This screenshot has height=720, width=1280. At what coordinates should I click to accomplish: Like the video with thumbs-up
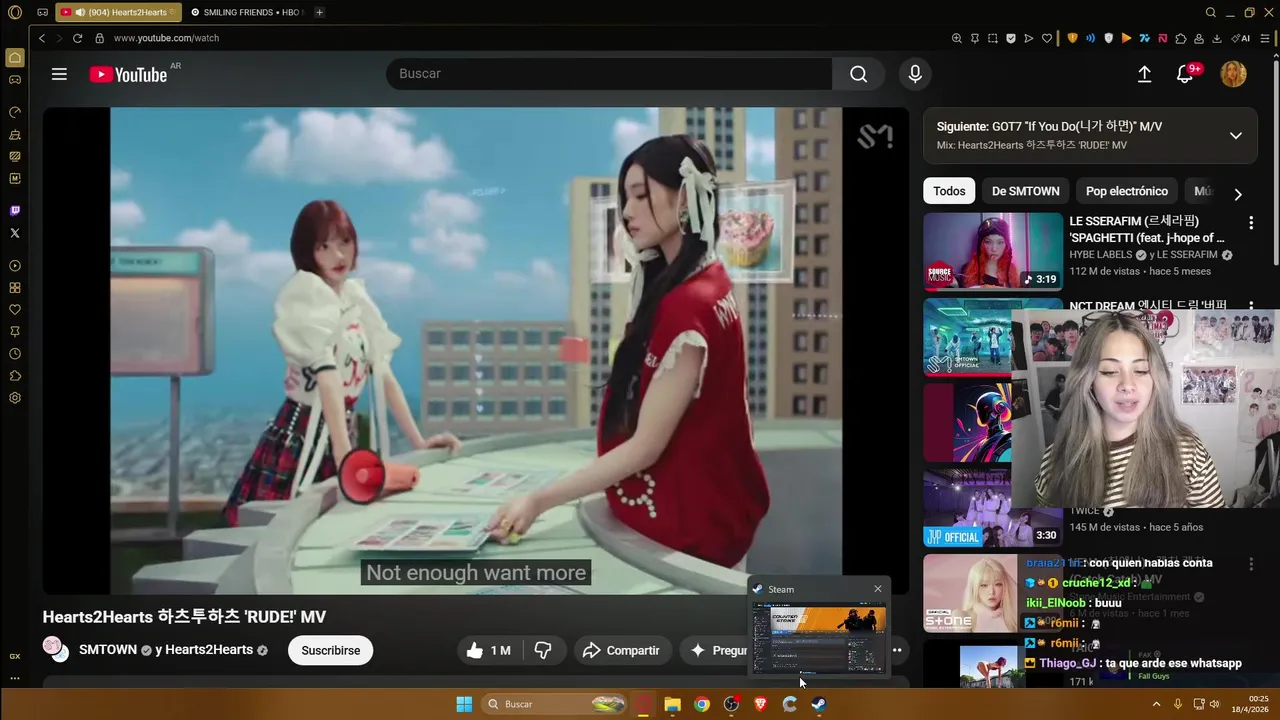(x=488, y=650)
